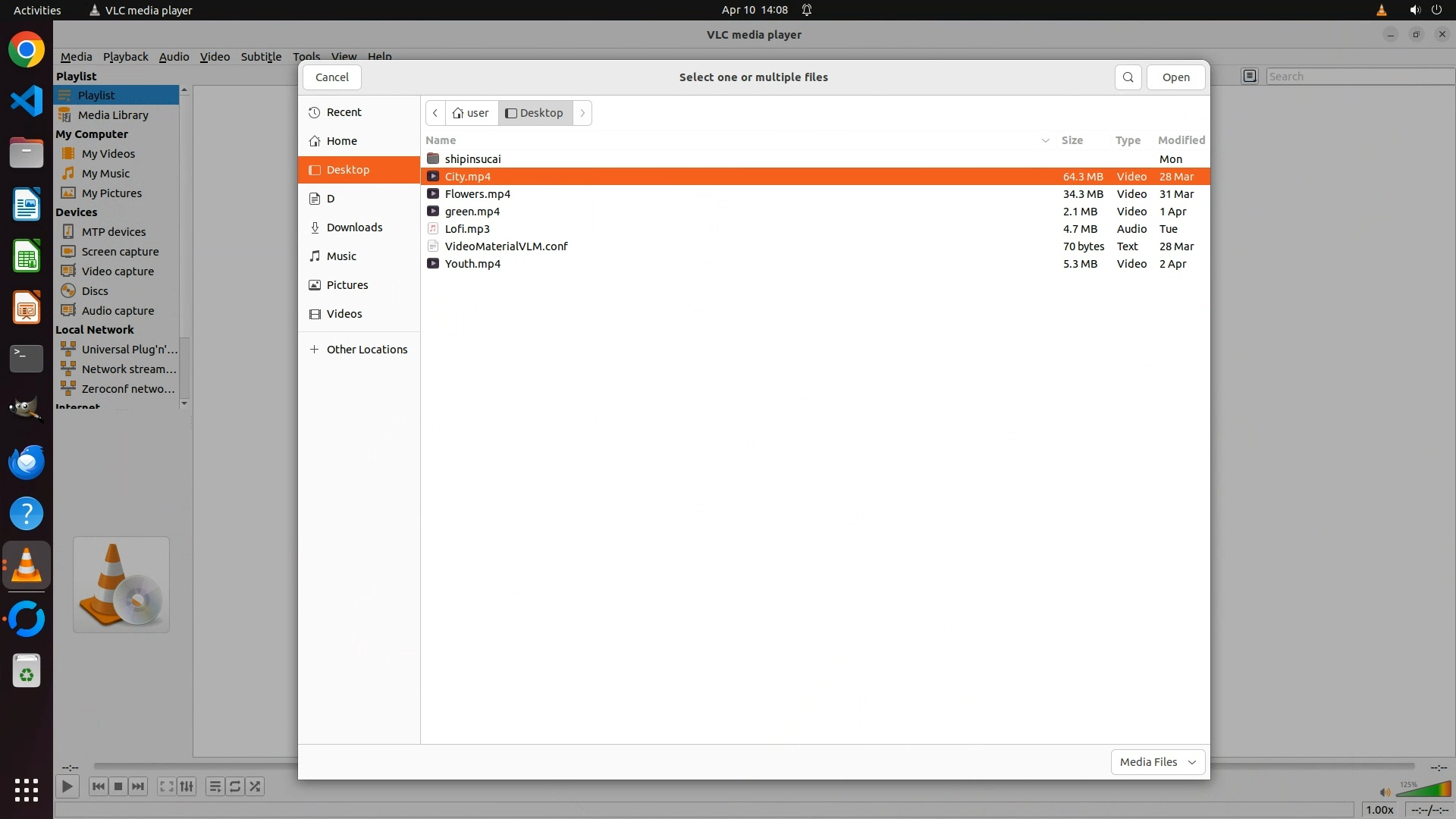Toggle the loop playback button
Image resolution: width=1456 pixels, height=819 pixels.
[235, 786]
